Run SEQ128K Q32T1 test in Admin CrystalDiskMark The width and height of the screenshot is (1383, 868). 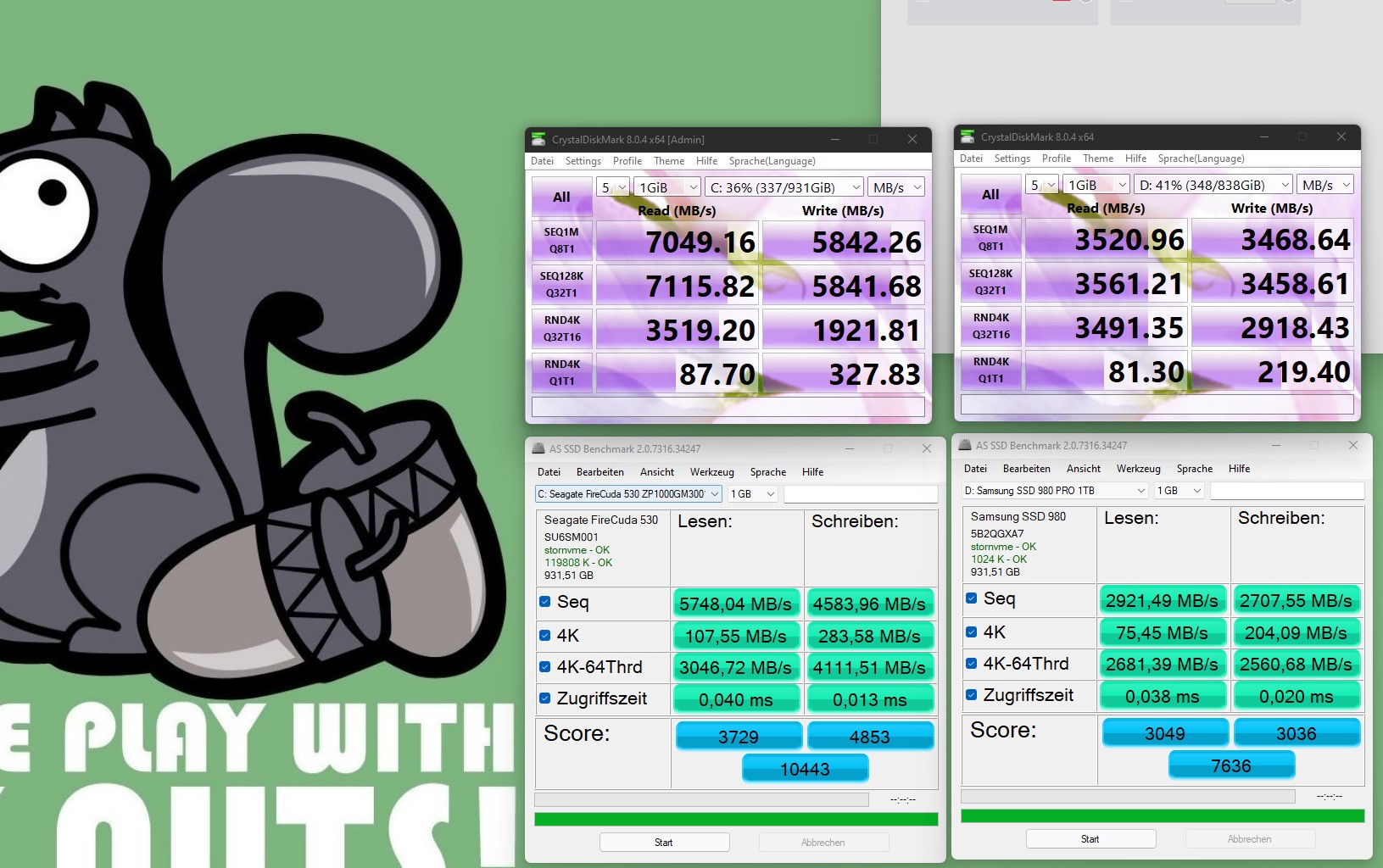[561, 285]
